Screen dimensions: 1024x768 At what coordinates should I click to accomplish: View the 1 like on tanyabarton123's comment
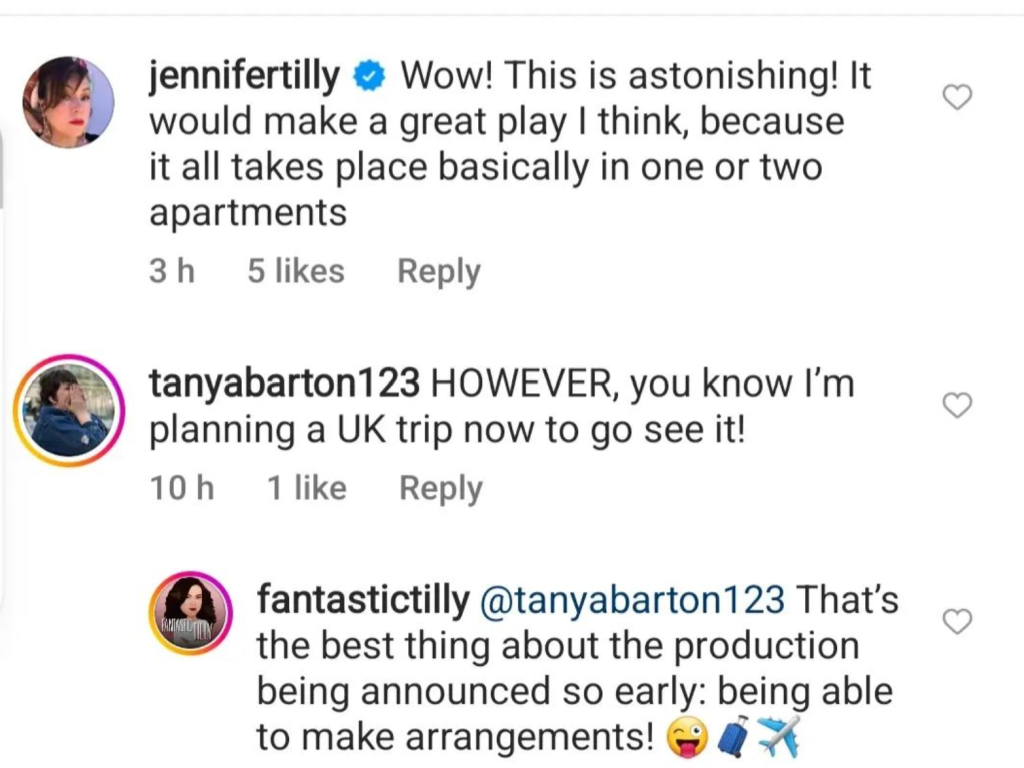pyautogui.click(x=307, y=488)
